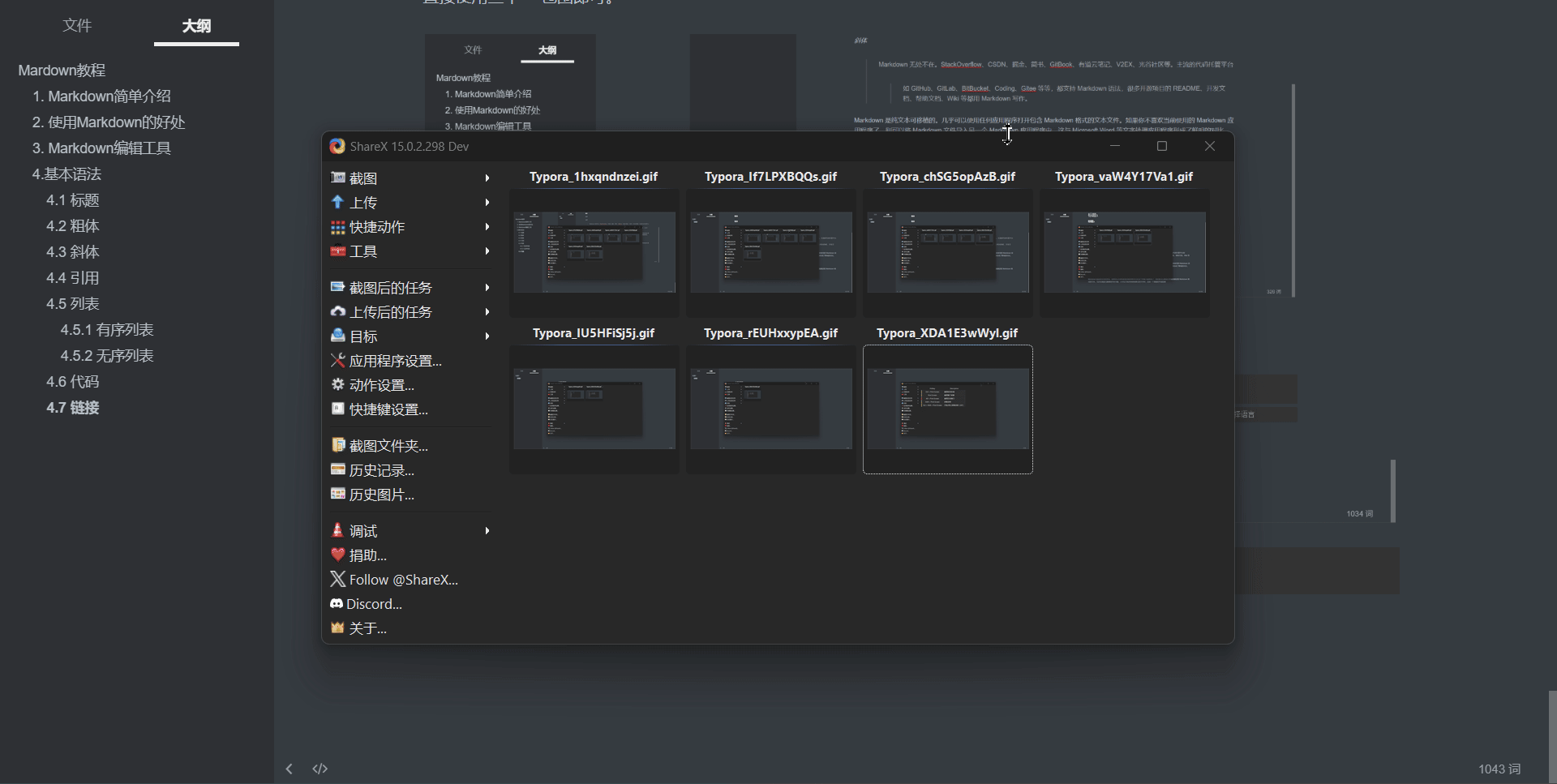
Task: Click the 截图 capture icon
Action: coord(338,178)
